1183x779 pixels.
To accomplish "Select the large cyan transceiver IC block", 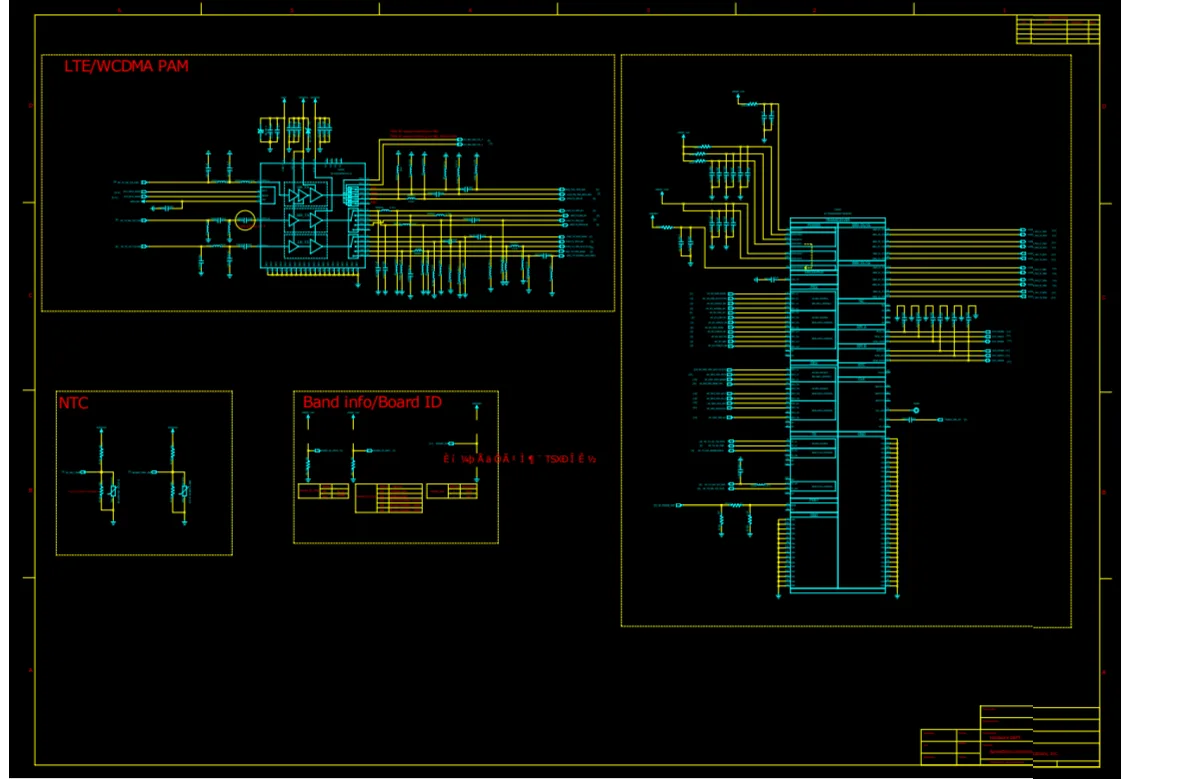I will tap(837, 405).
